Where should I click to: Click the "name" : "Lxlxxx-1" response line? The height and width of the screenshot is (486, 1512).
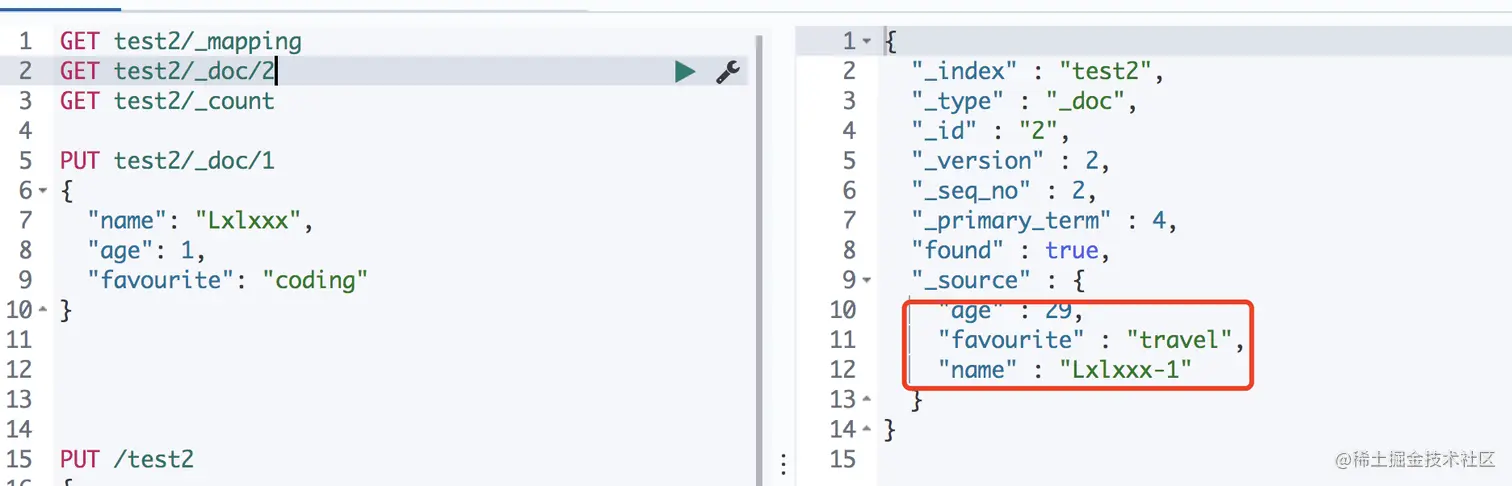[x=1065, y=370]
